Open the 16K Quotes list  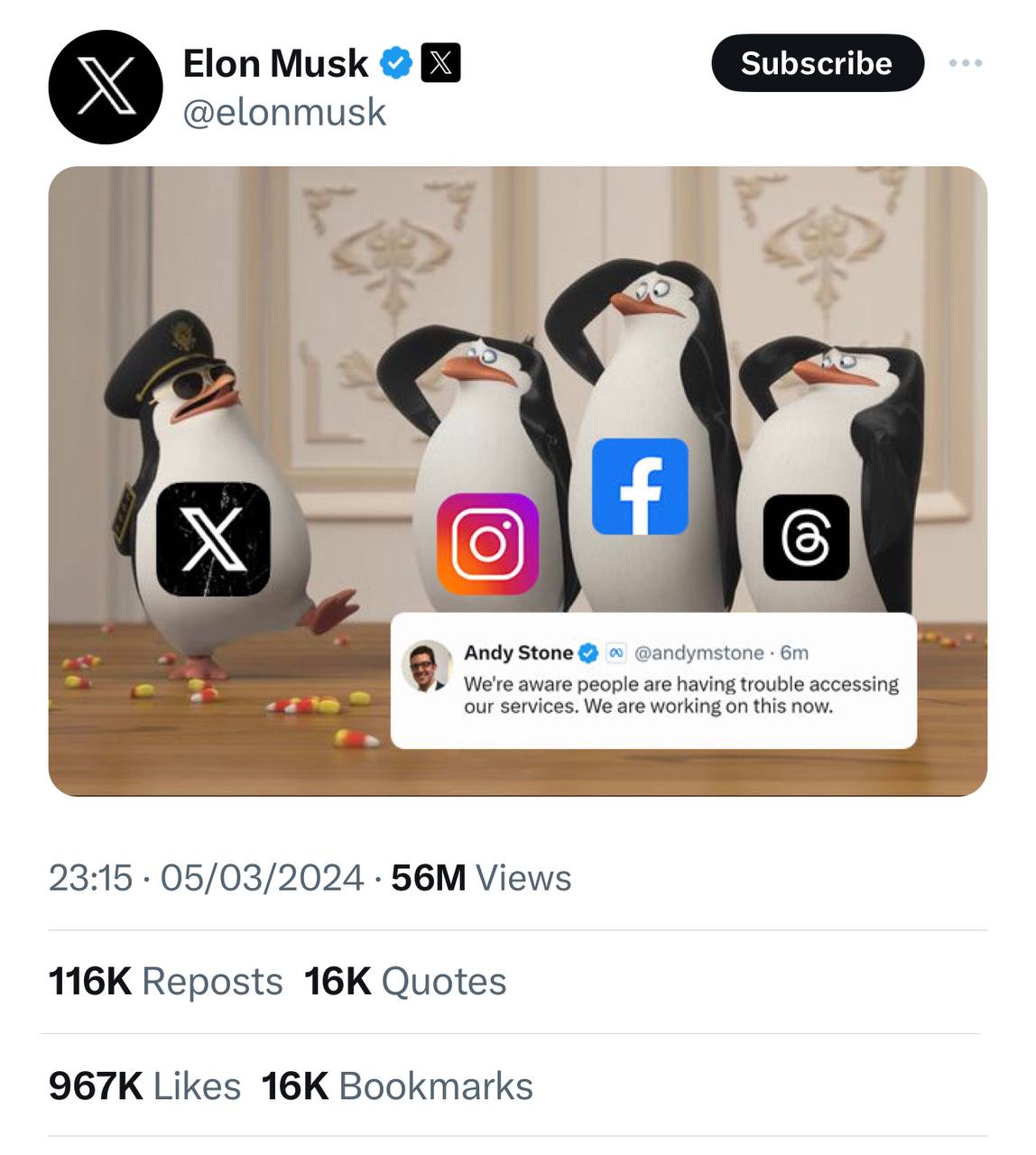[405, 982]
